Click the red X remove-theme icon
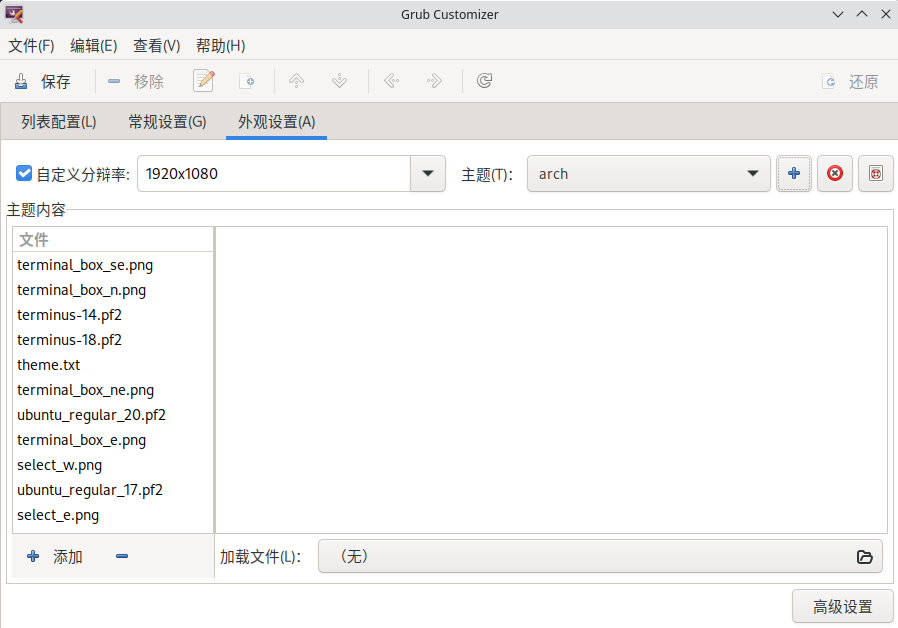This screenshot has width=898, height=628. (835, 174)
